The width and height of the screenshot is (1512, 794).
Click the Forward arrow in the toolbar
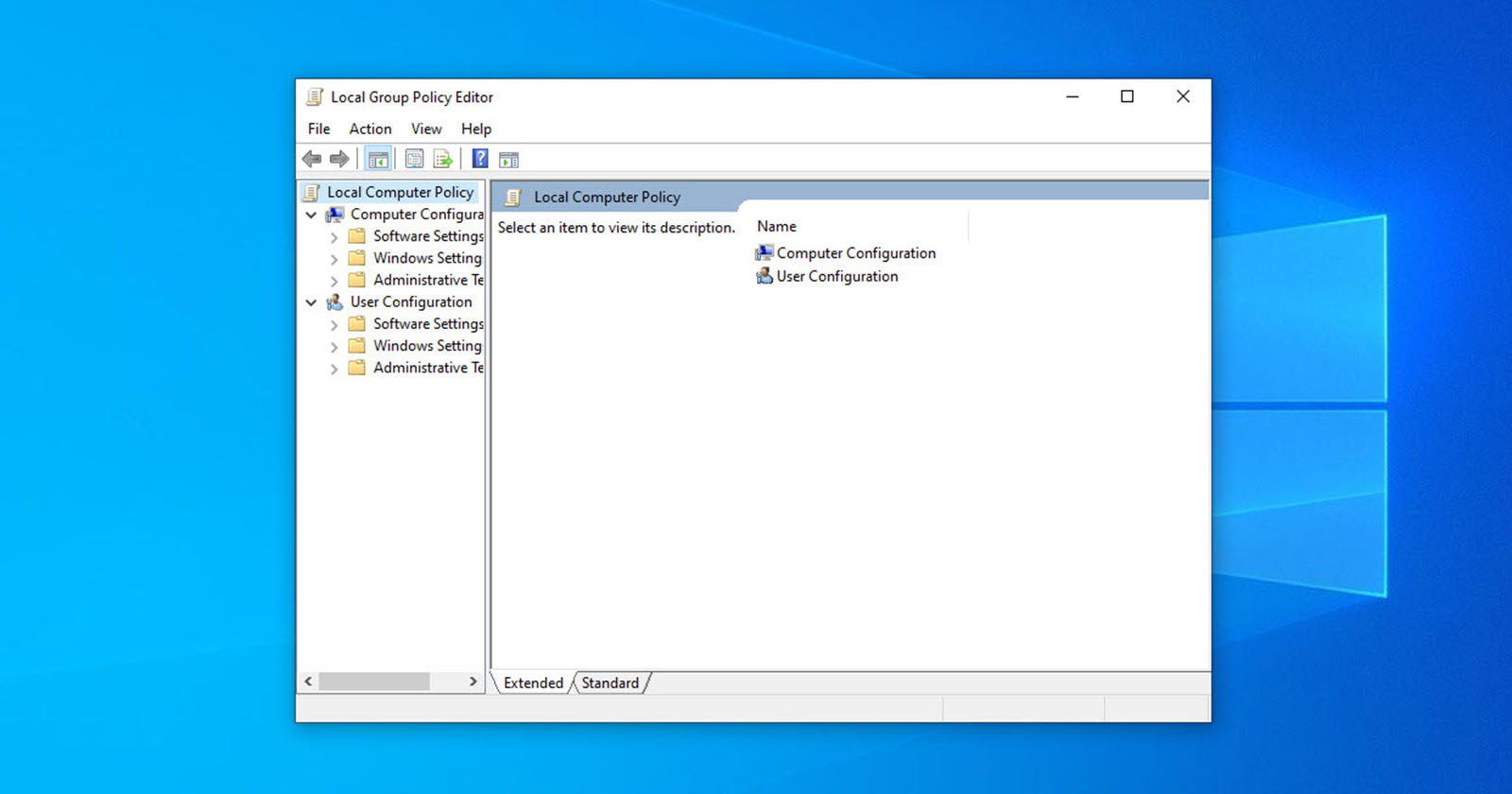[x=339, y=159]
